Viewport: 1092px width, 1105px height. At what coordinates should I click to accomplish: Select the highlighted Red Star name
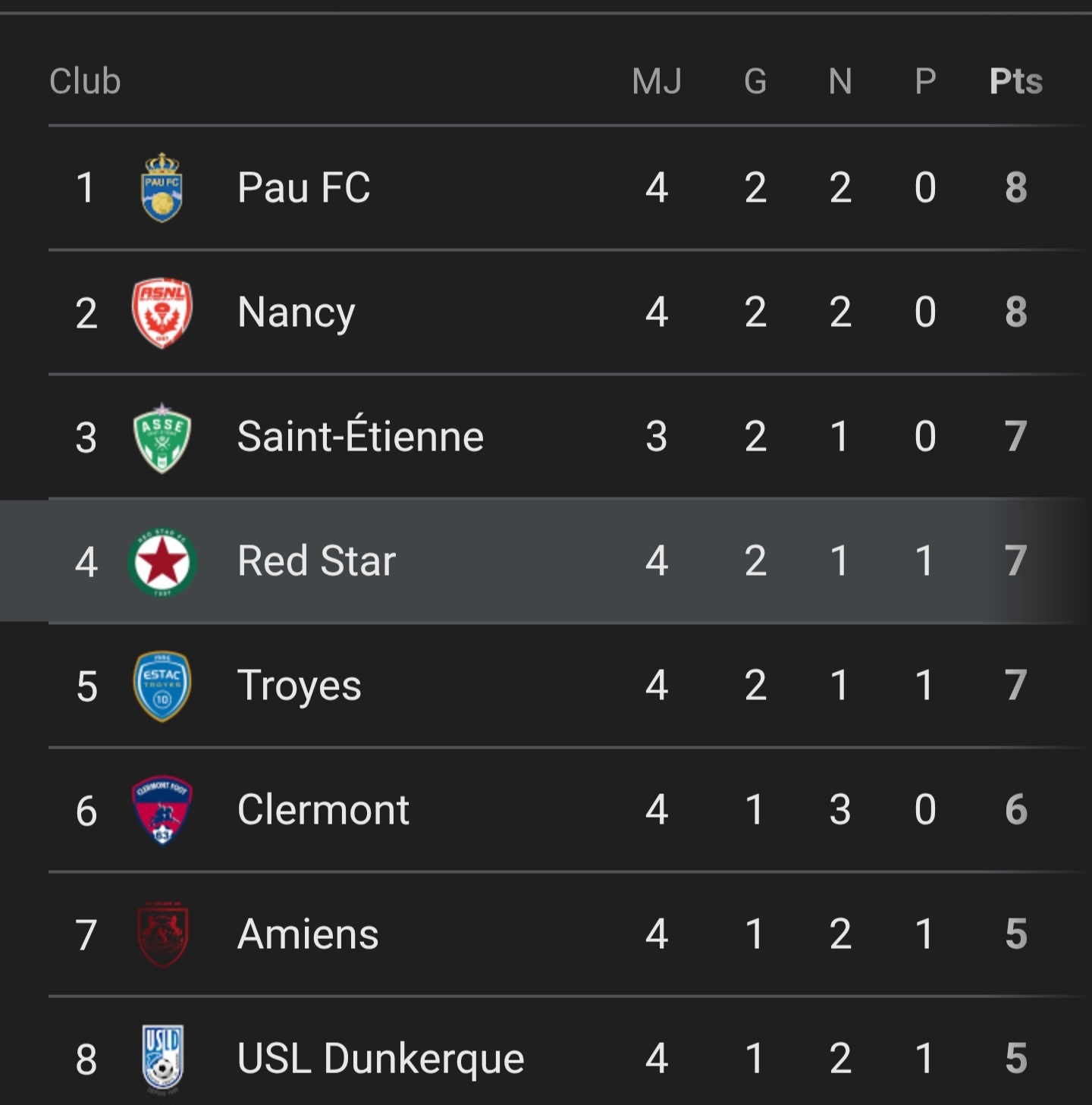[x=316, y=561]
